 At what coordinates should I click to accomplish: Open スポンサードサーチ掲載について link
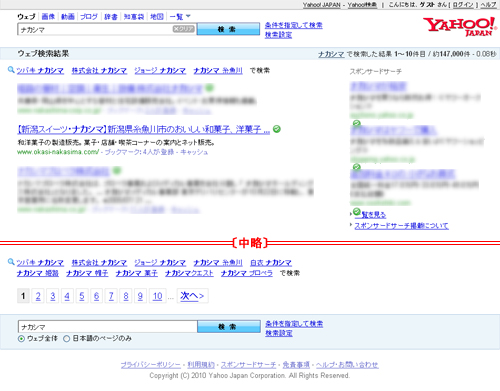[401, 226]
